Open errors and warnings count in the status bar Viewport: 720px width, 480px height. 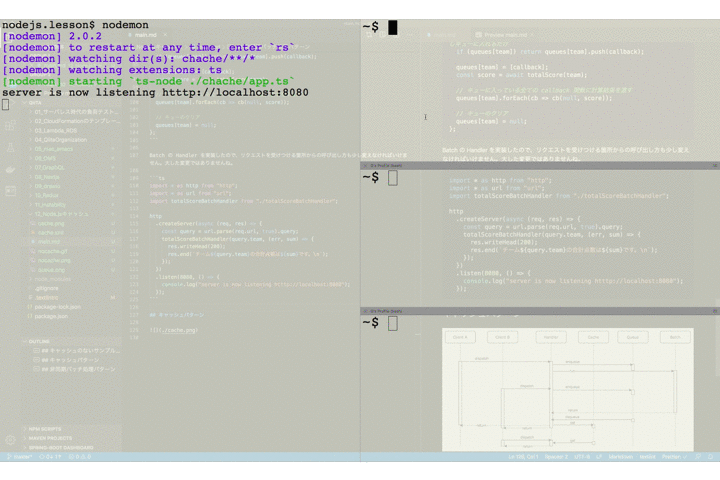[x=80, y=457]
